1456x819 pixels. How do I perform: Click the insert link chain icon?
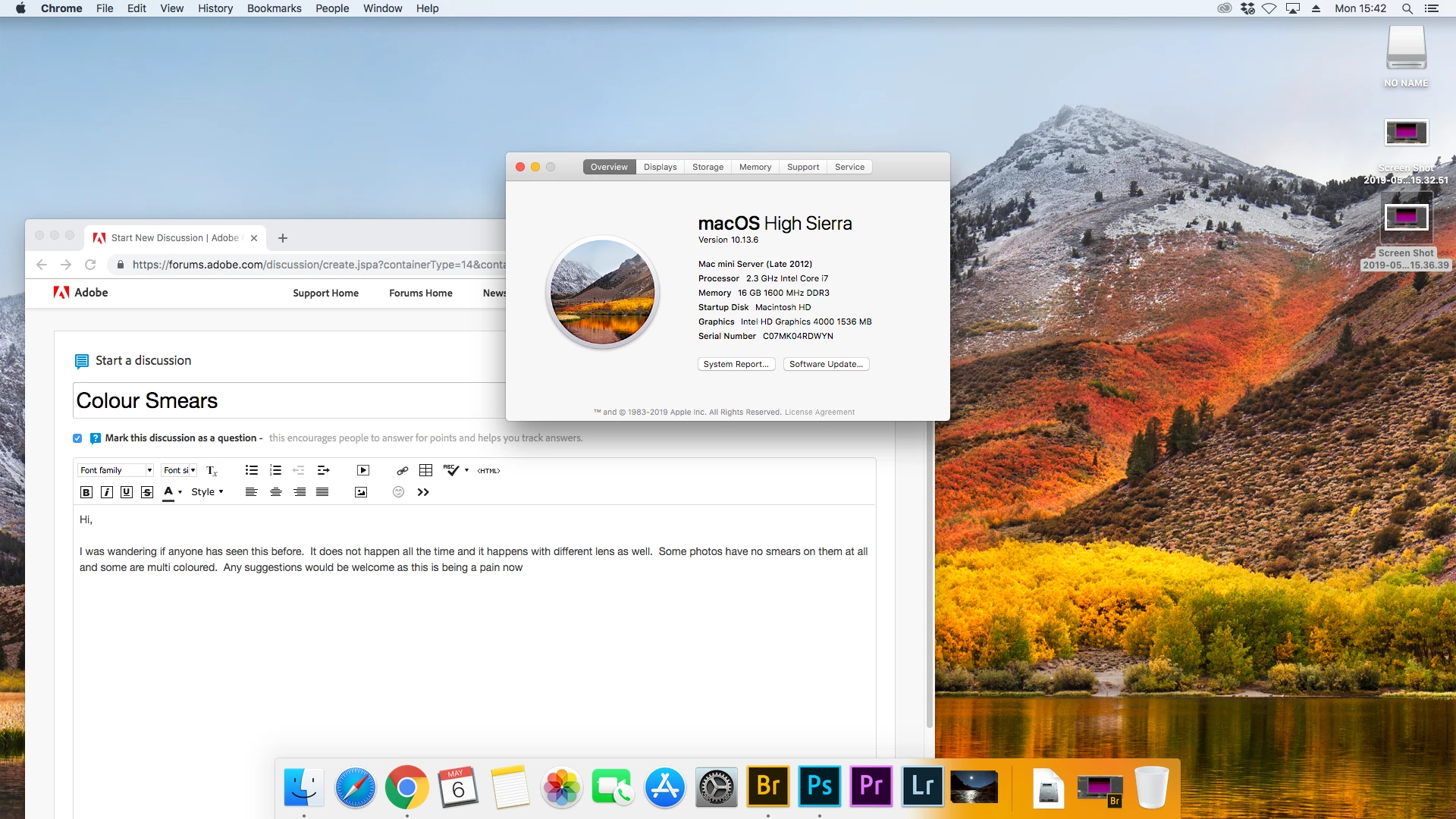(x=403, y=470)
